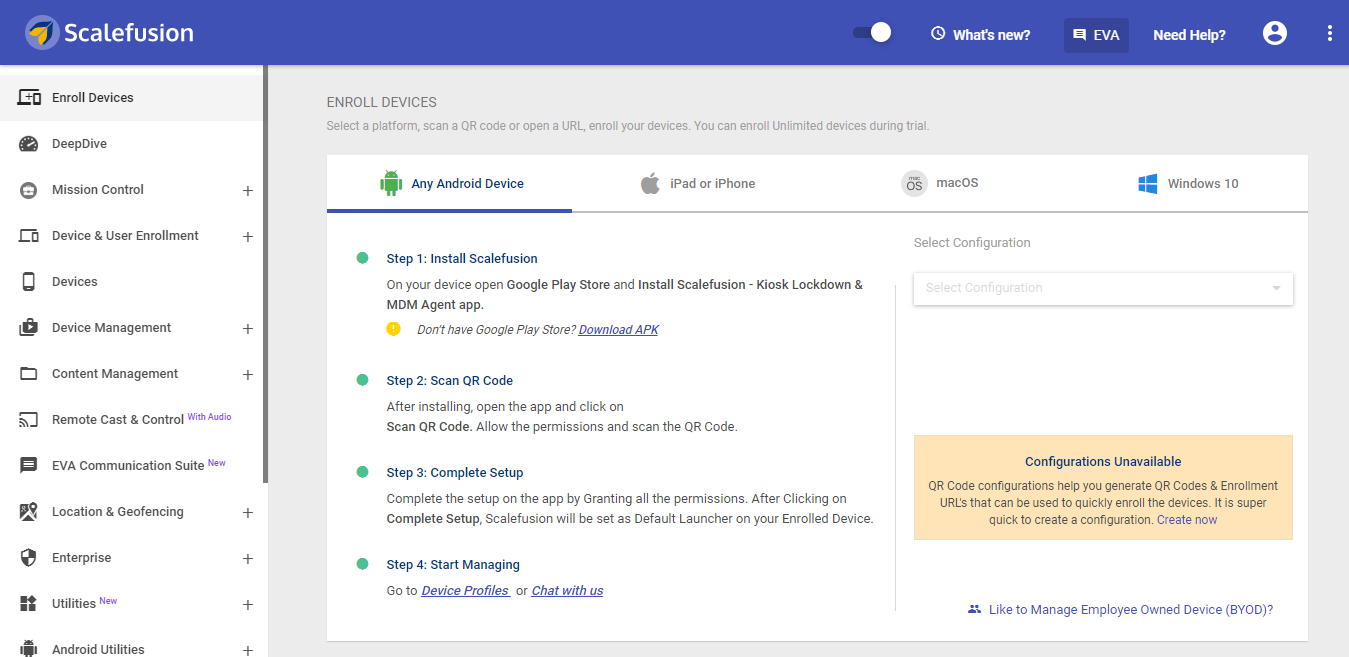
Task: Open Enroll Devices in the sidebar
Action: (132, 98)
